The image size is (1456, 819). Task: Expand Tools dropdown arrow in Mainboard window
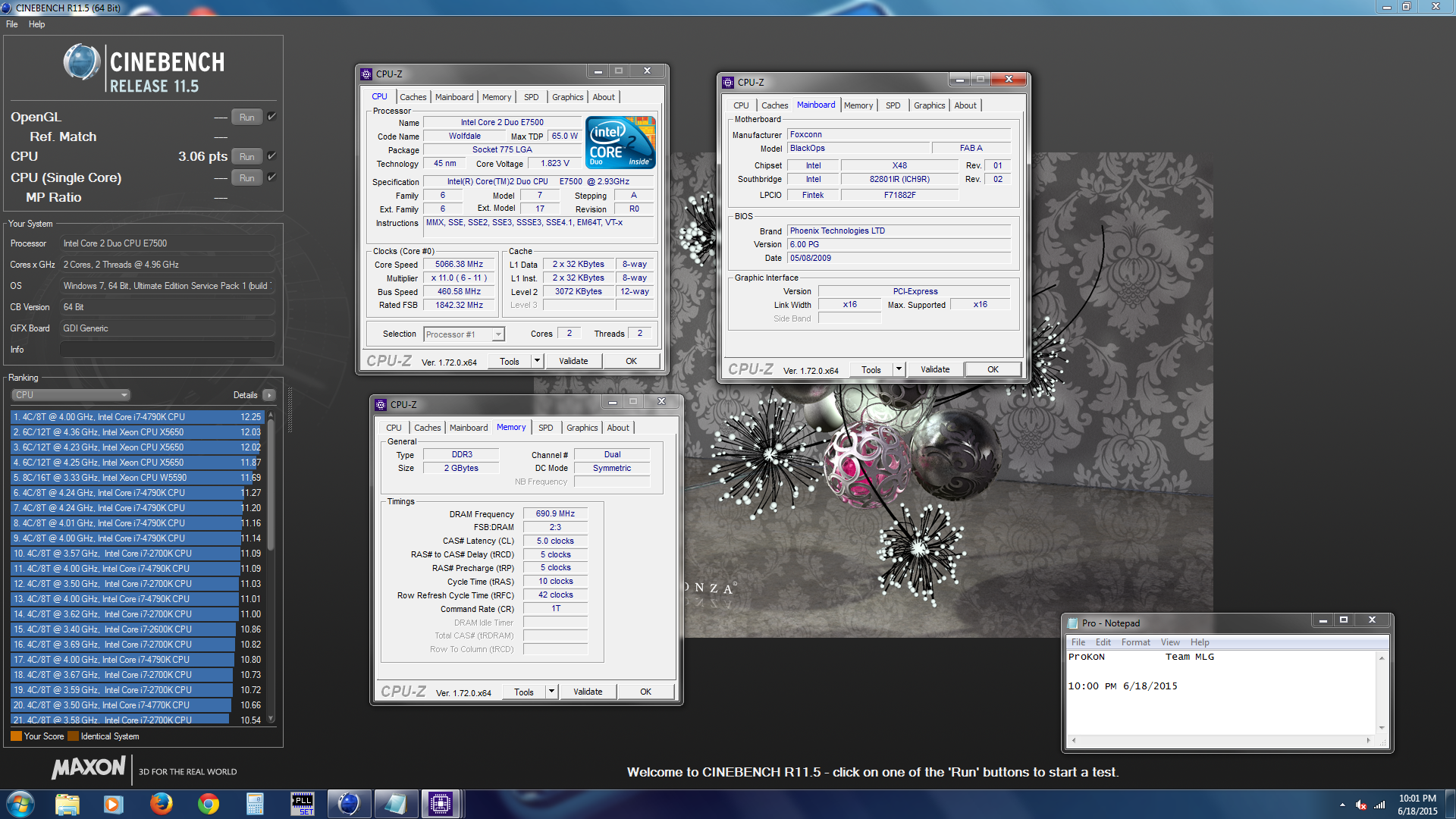coord(899,369)
